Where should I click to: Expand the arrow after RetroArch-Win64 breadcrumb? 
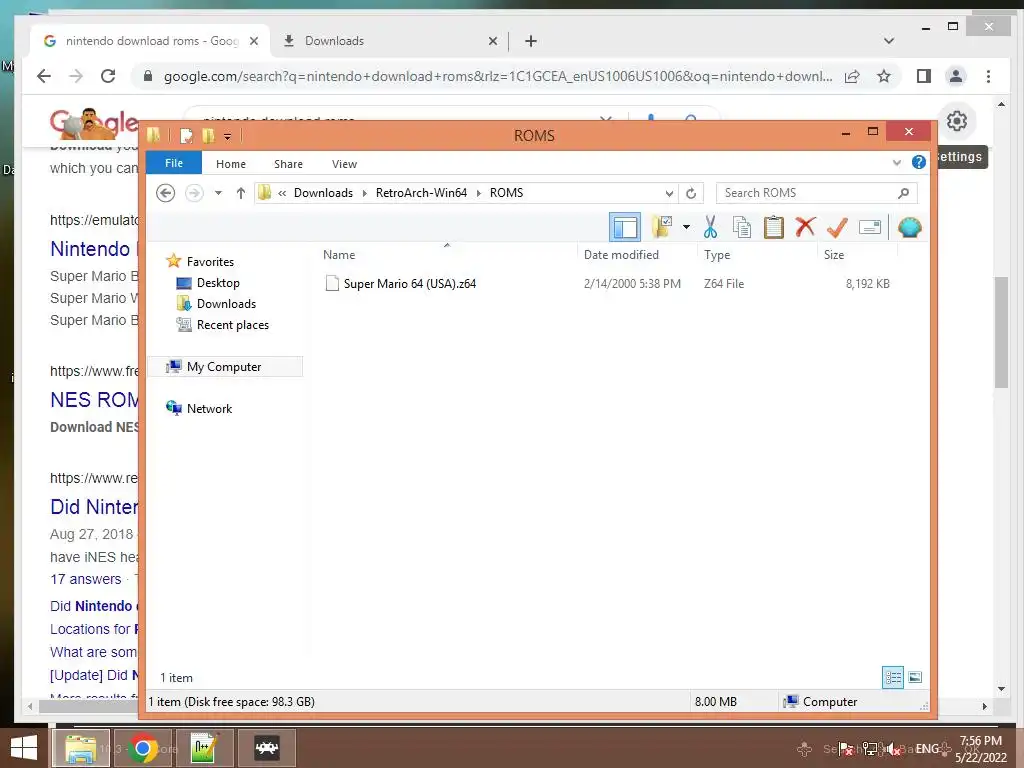(479, 193)
